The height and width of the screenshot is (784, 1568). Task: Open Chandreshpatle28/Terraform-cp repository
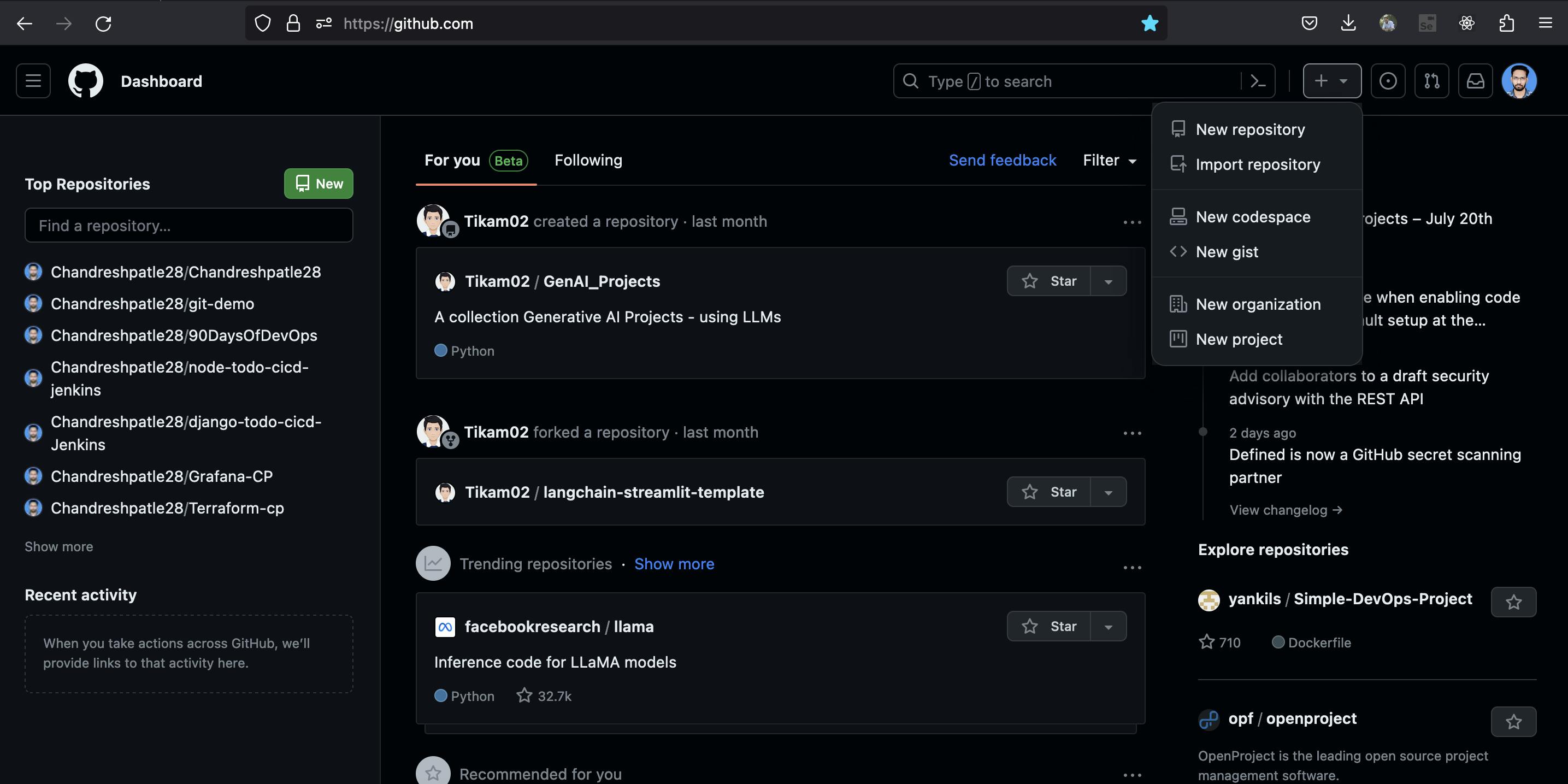pyautogui.click(x=167, y=508)
